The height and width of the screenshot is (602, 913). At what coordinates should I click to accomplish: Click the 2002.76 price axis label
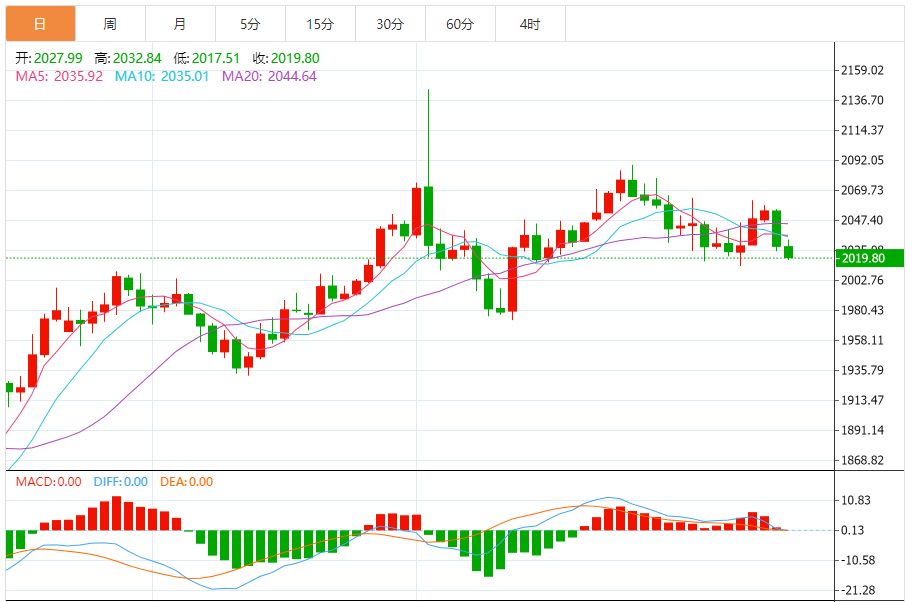click(862, 281)
